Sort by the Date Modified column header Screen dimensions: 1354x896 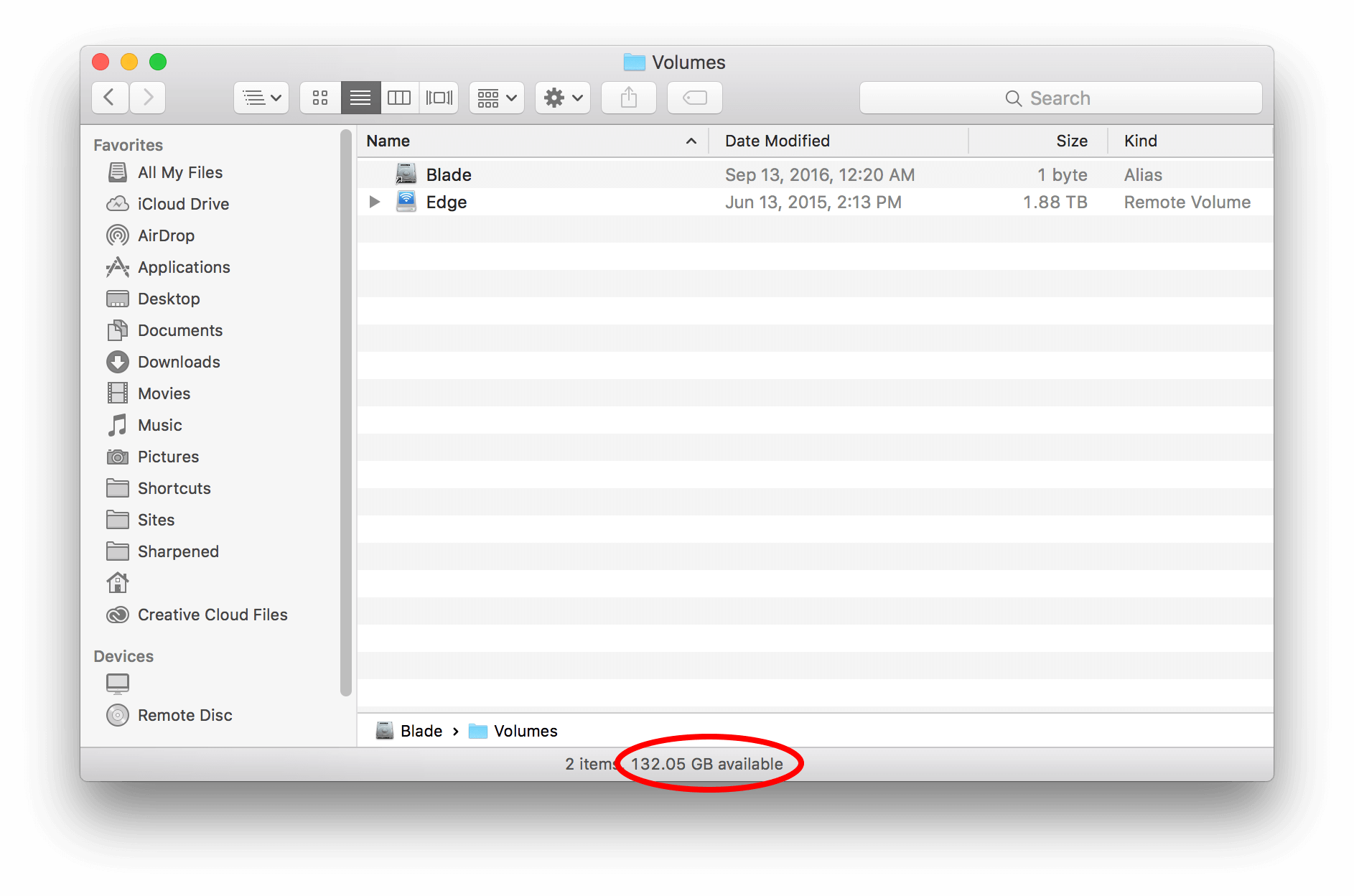[x=839, y=141]
